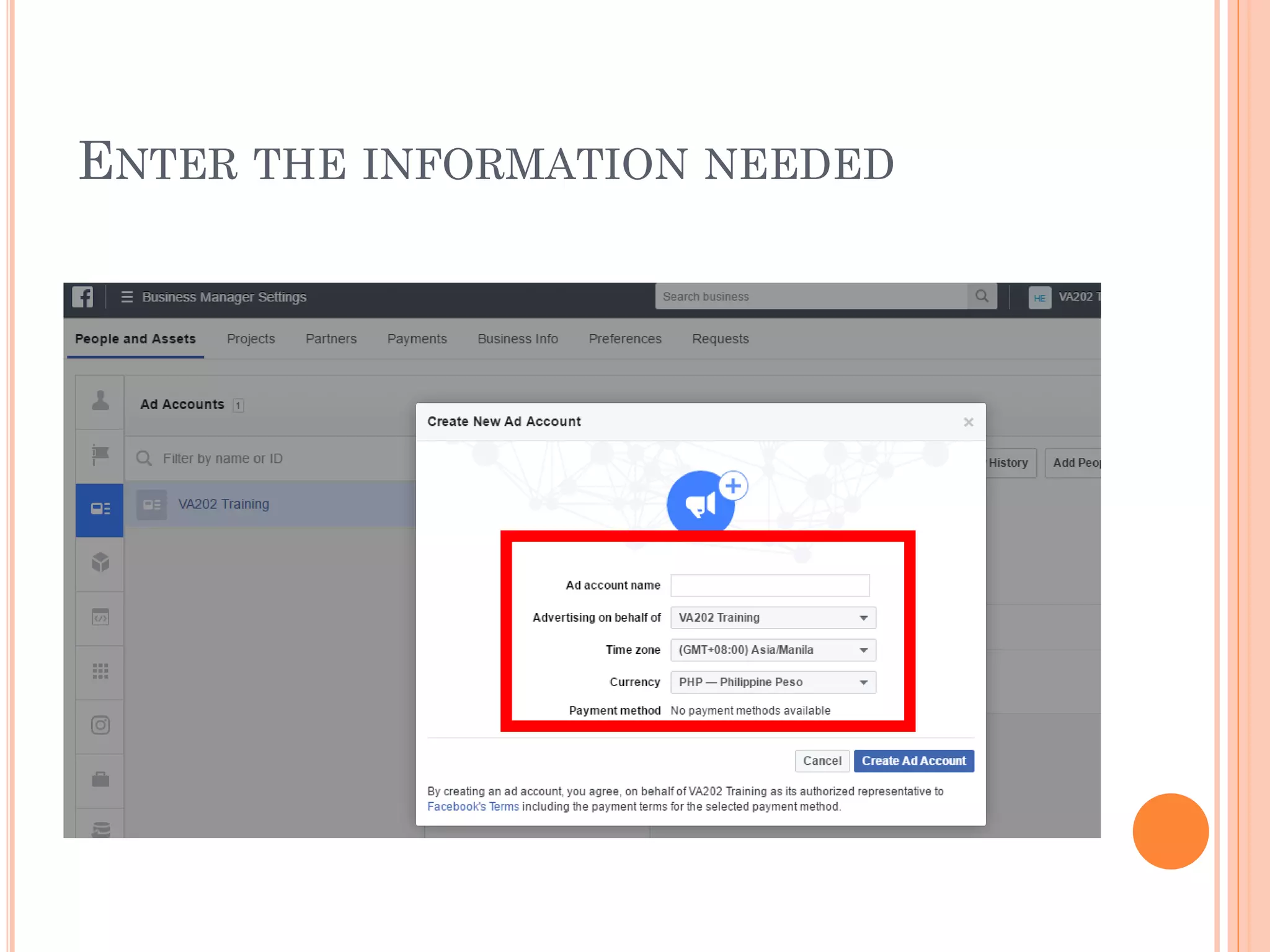Image resolution: width=1270 pixels, height=952 pixels.
Task: Open the Advertising on behalf of dropdown
Action: point(773,617)
